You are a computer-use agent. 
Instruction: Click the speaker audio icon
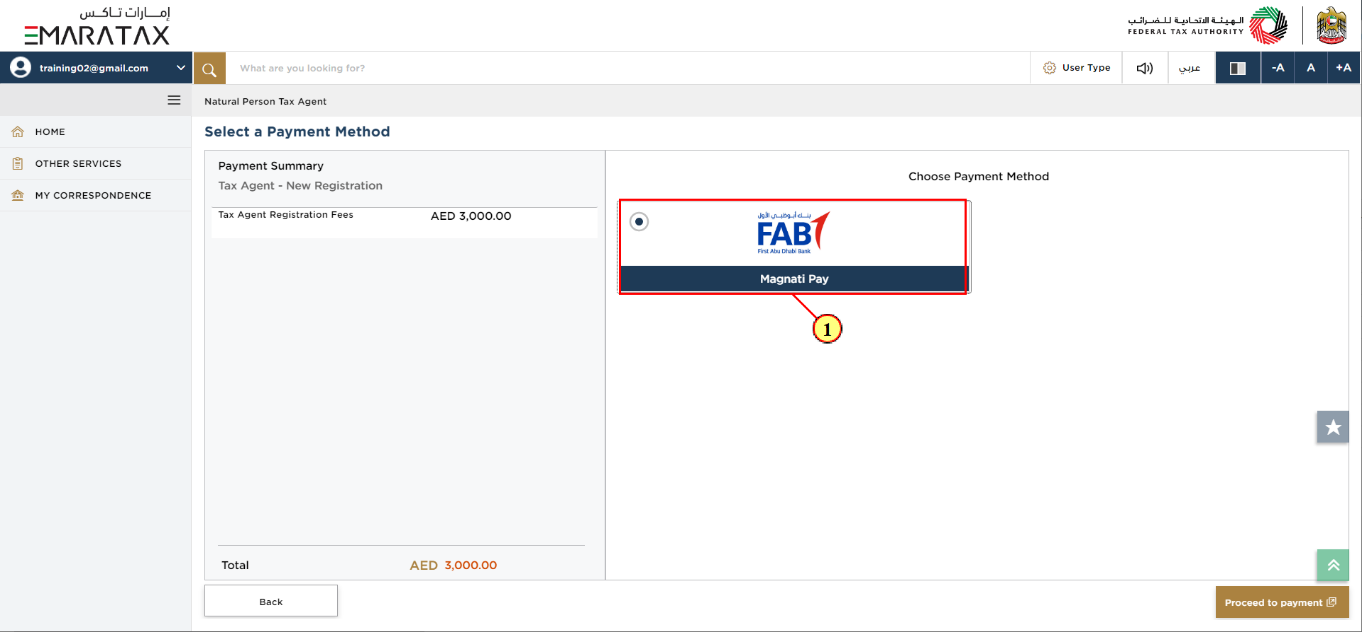[x=1145, y=68]
